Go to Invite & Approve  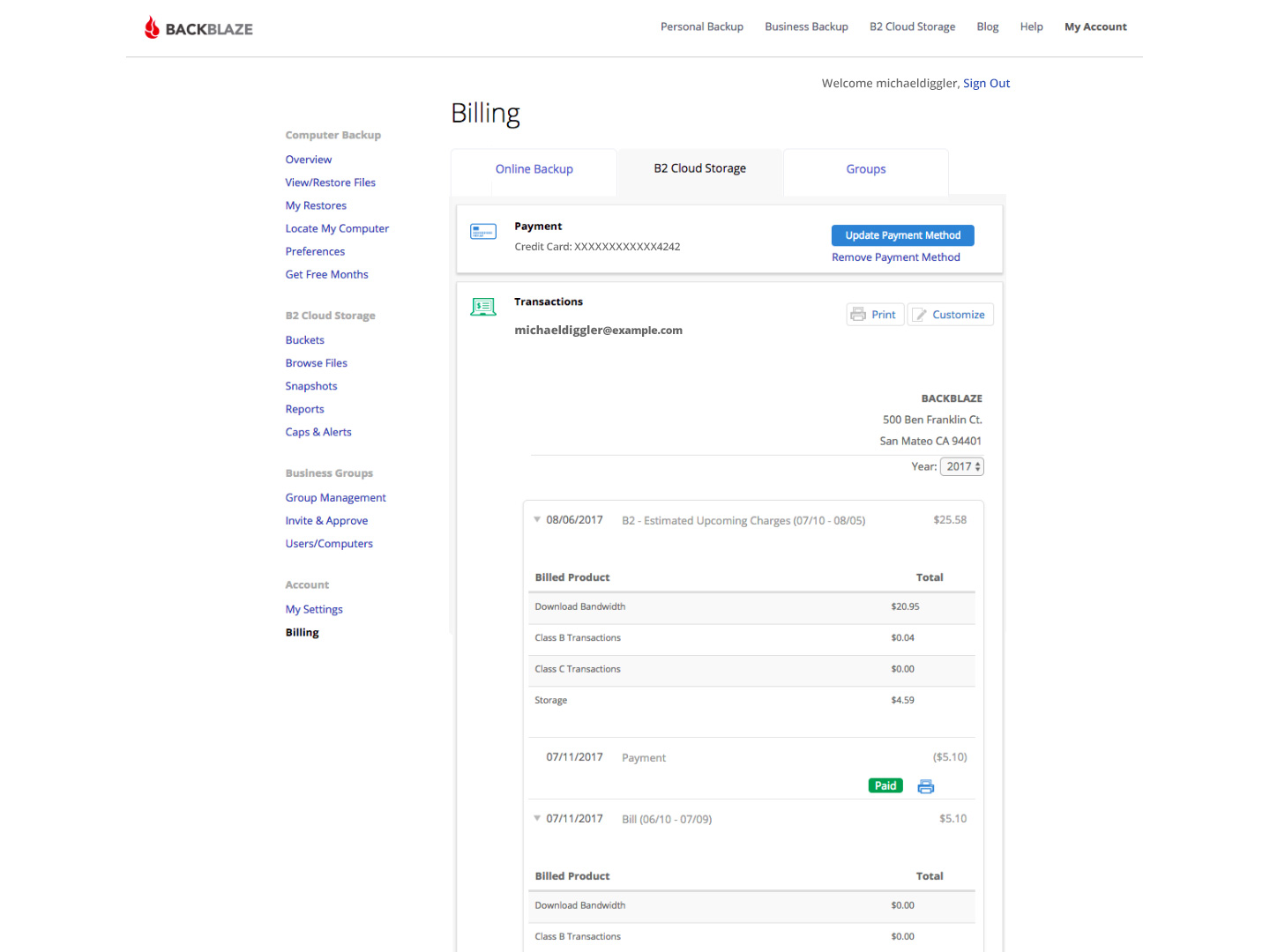(x=326, y=521)
